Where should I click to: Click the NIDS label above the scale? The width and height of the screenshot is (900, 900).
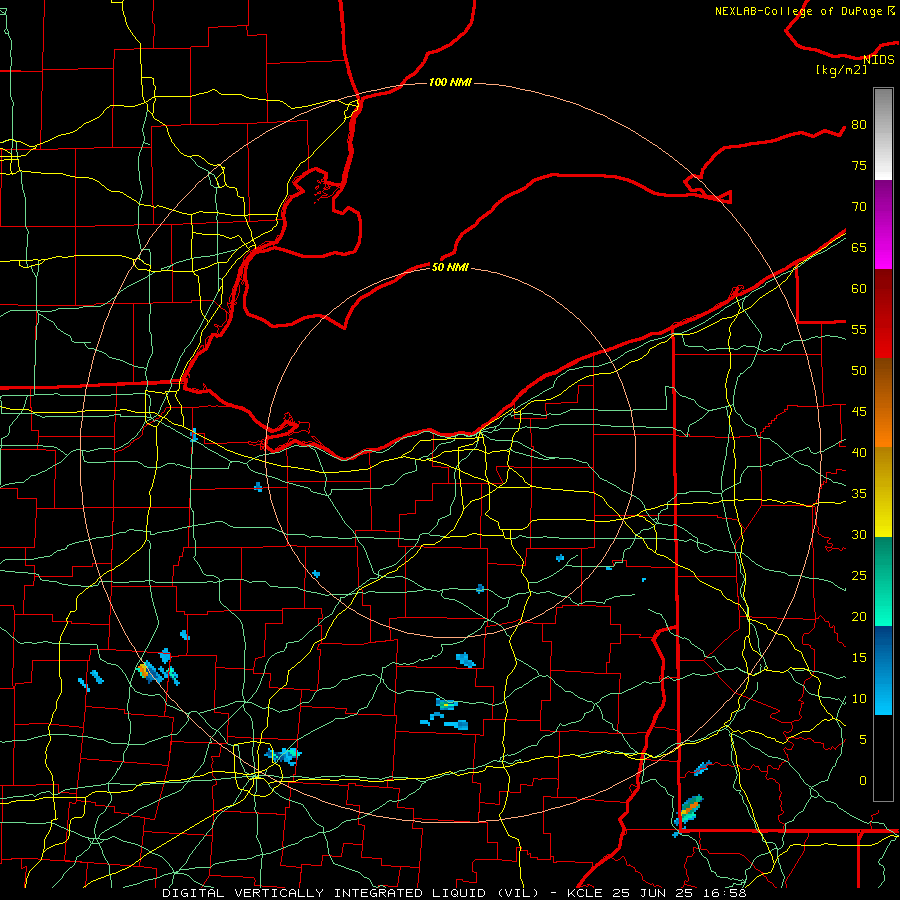pos(879,59)
